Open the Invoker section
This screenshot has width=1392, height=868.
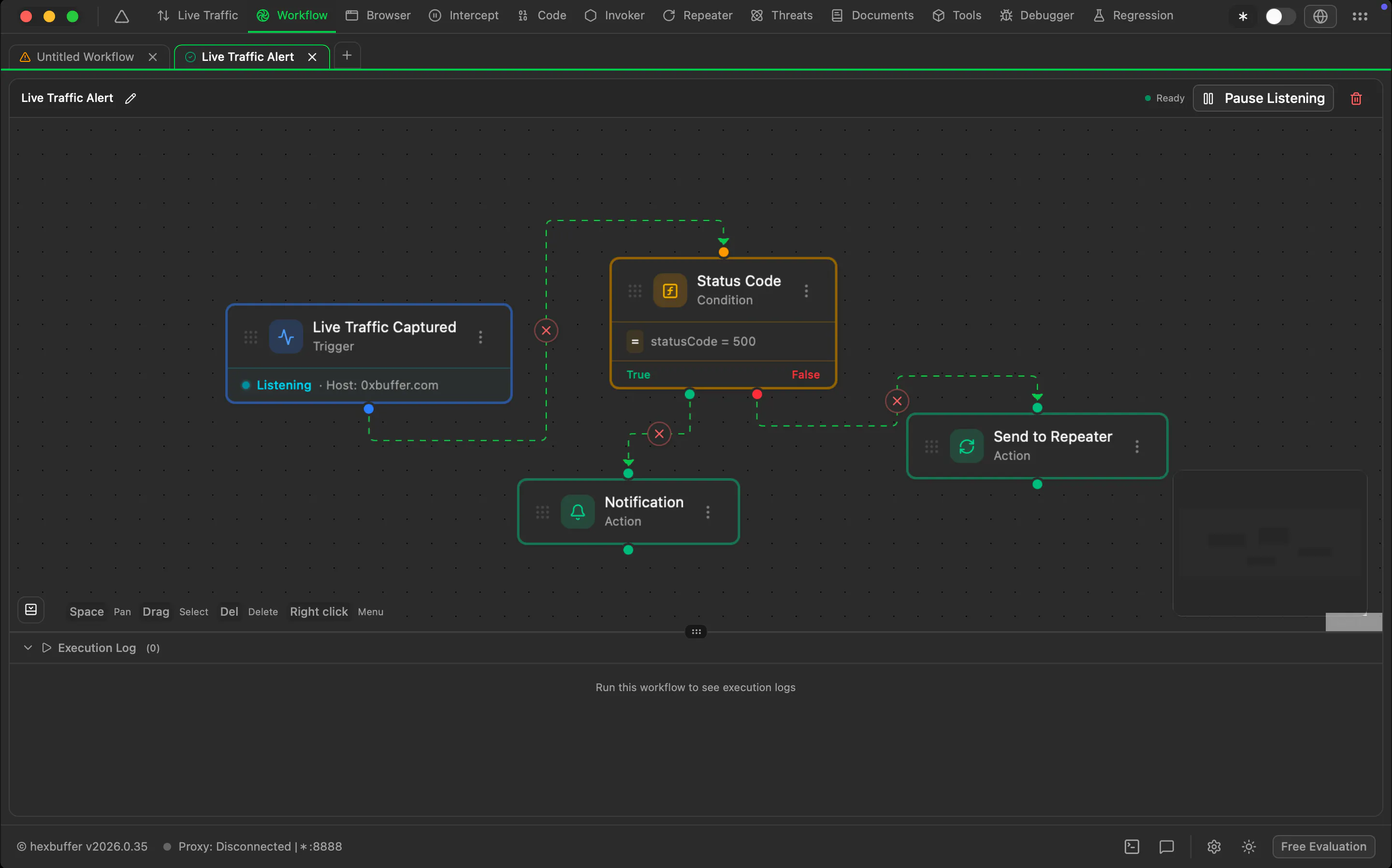coord(615,15)
